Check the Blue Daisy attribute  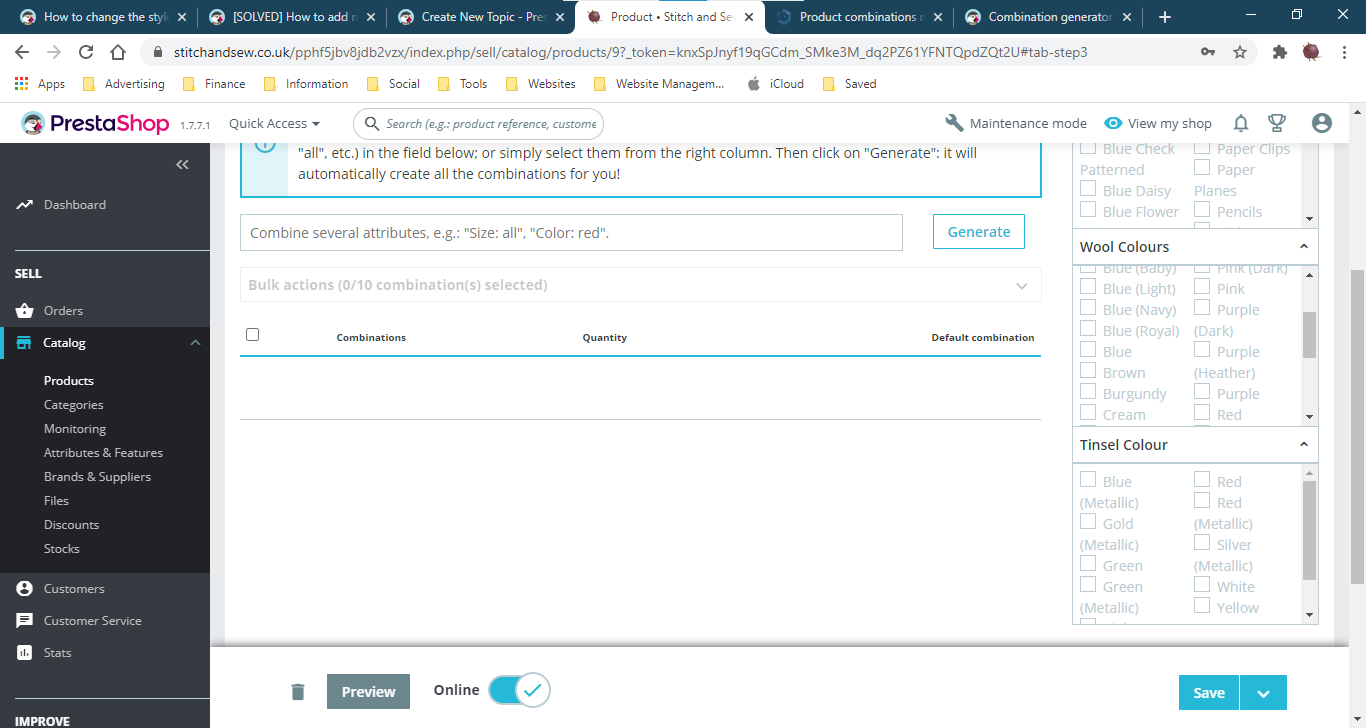(1088, 189)
